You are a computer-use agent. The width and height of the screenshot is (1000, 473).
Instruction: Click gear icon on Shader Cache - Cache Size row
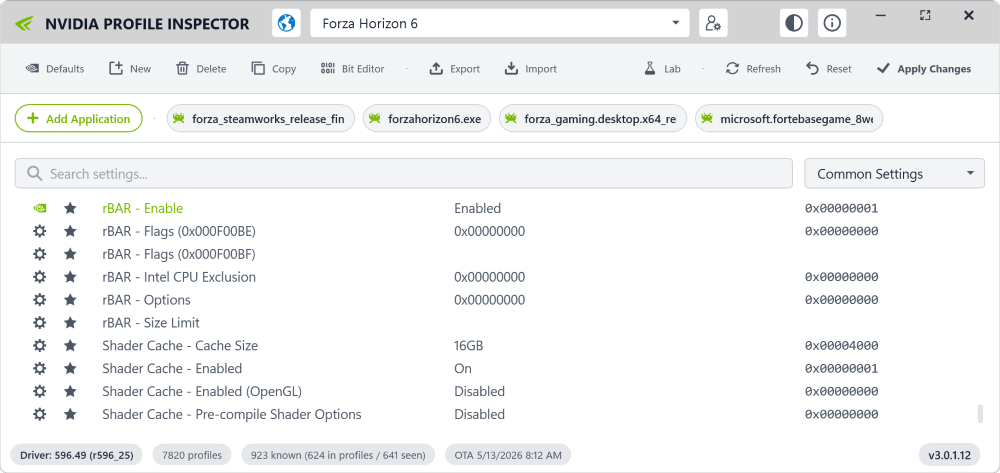40,346
